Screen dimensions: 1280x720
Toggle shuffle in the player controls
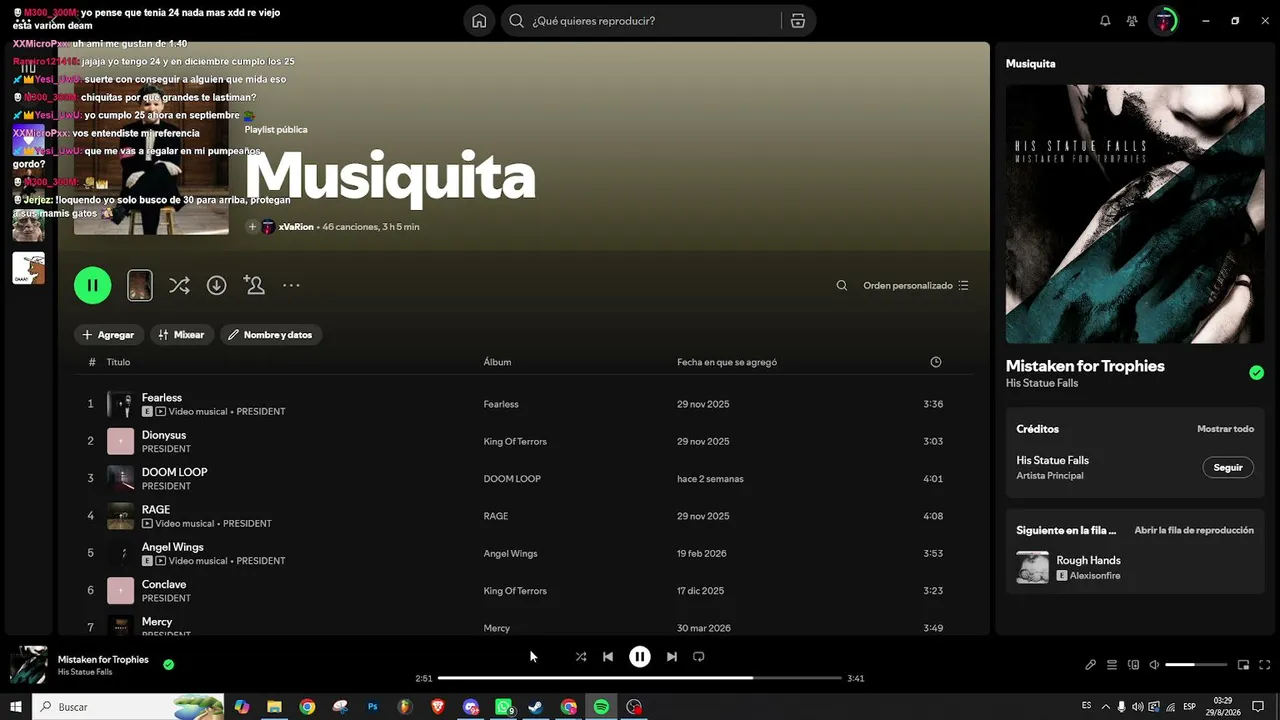tap(580, 657)
